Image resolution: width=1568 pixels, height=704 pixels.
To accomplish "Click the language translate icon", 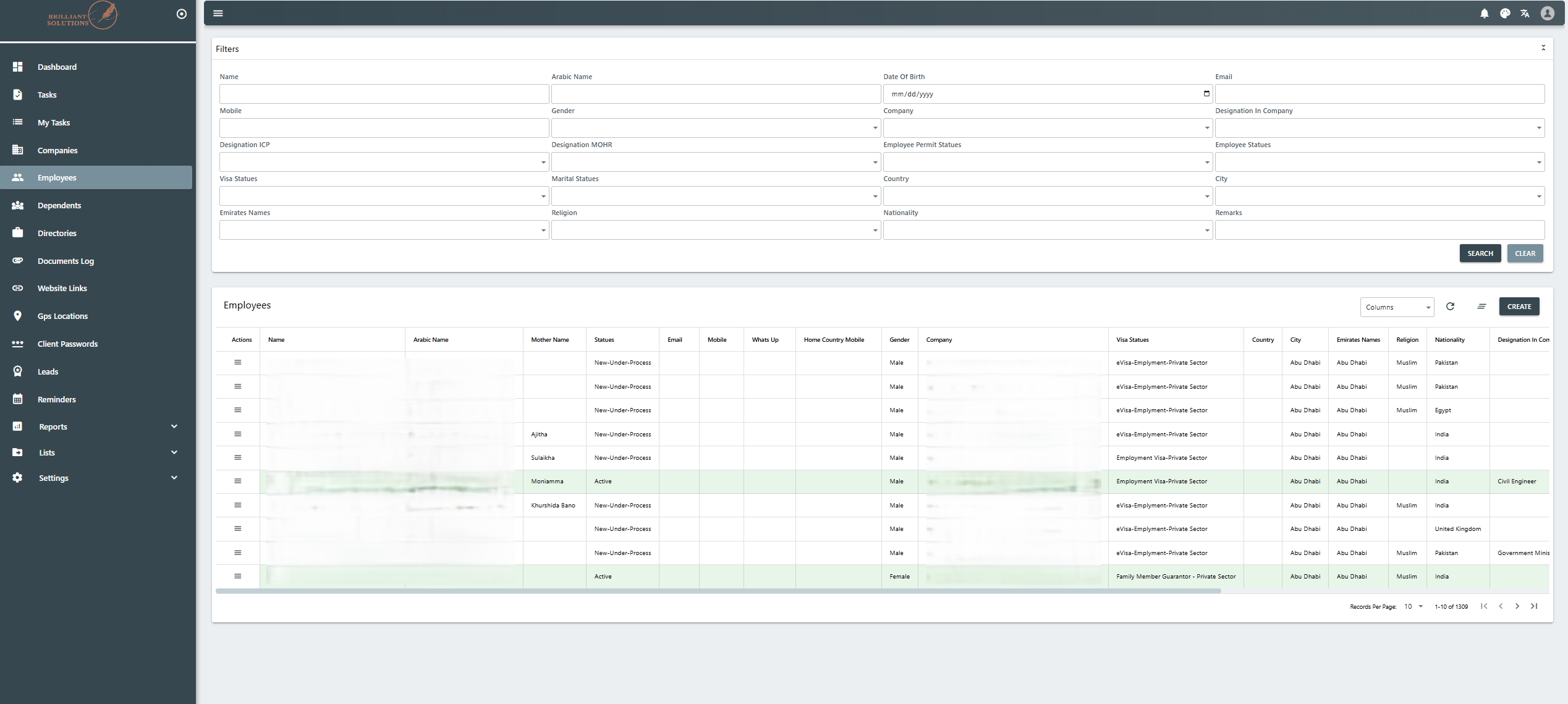I will tap(1525, 14).
